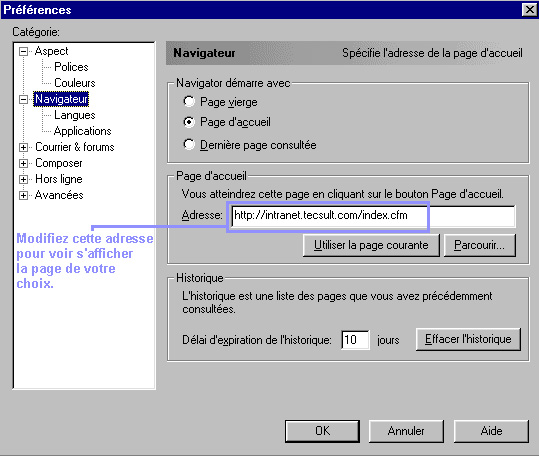The image size is (539, 456).
Task: Confirm preferences with the OK button
Action: [322, 431]
